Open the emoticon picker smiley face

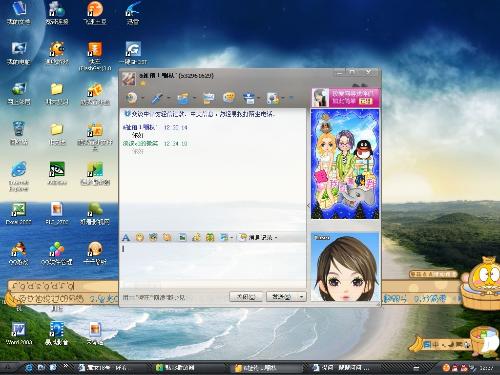point(139,237)
